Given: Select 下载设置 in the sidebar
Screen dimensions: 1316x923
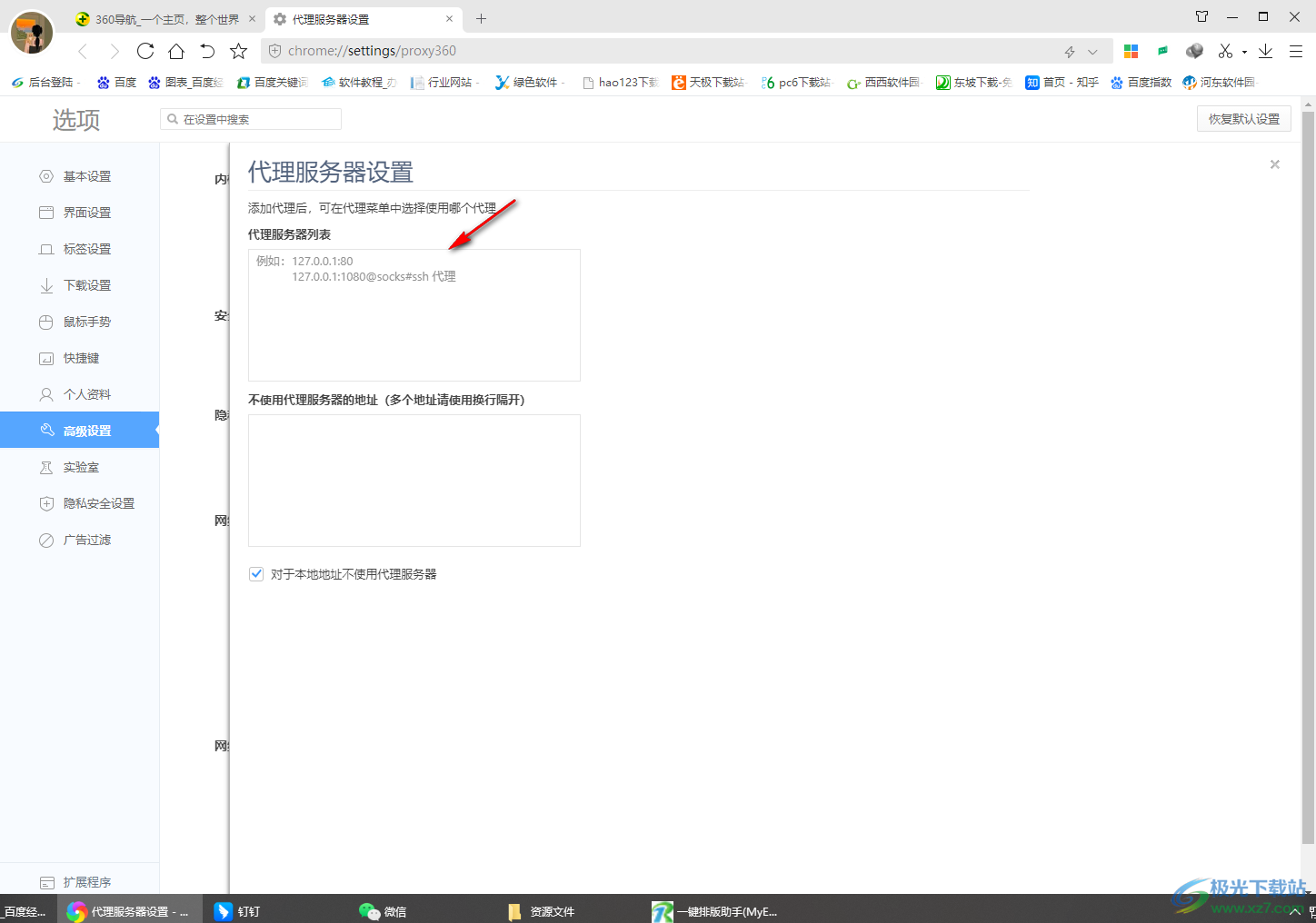Looking at the screenshot, I should click(79, 285).
